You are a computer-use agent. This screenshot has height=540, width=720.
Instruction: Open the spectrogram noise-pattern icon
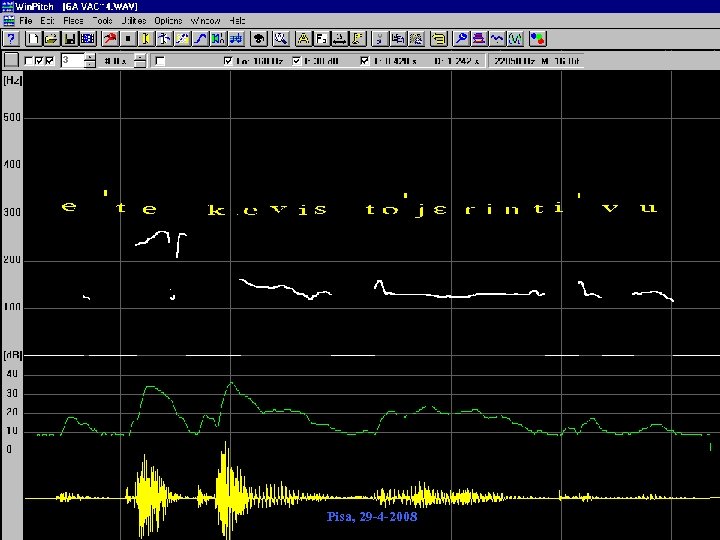point(416,39)
